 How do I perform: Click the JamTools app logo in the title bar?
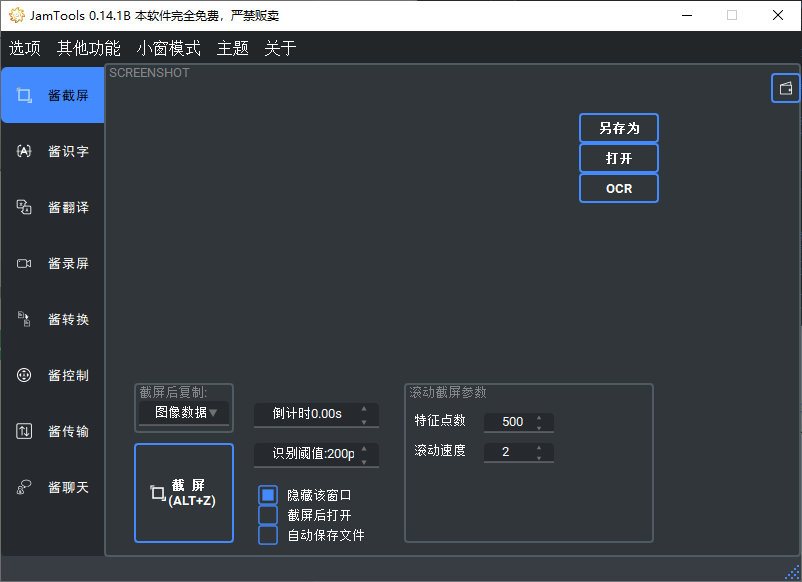click(x=16, y=15)
